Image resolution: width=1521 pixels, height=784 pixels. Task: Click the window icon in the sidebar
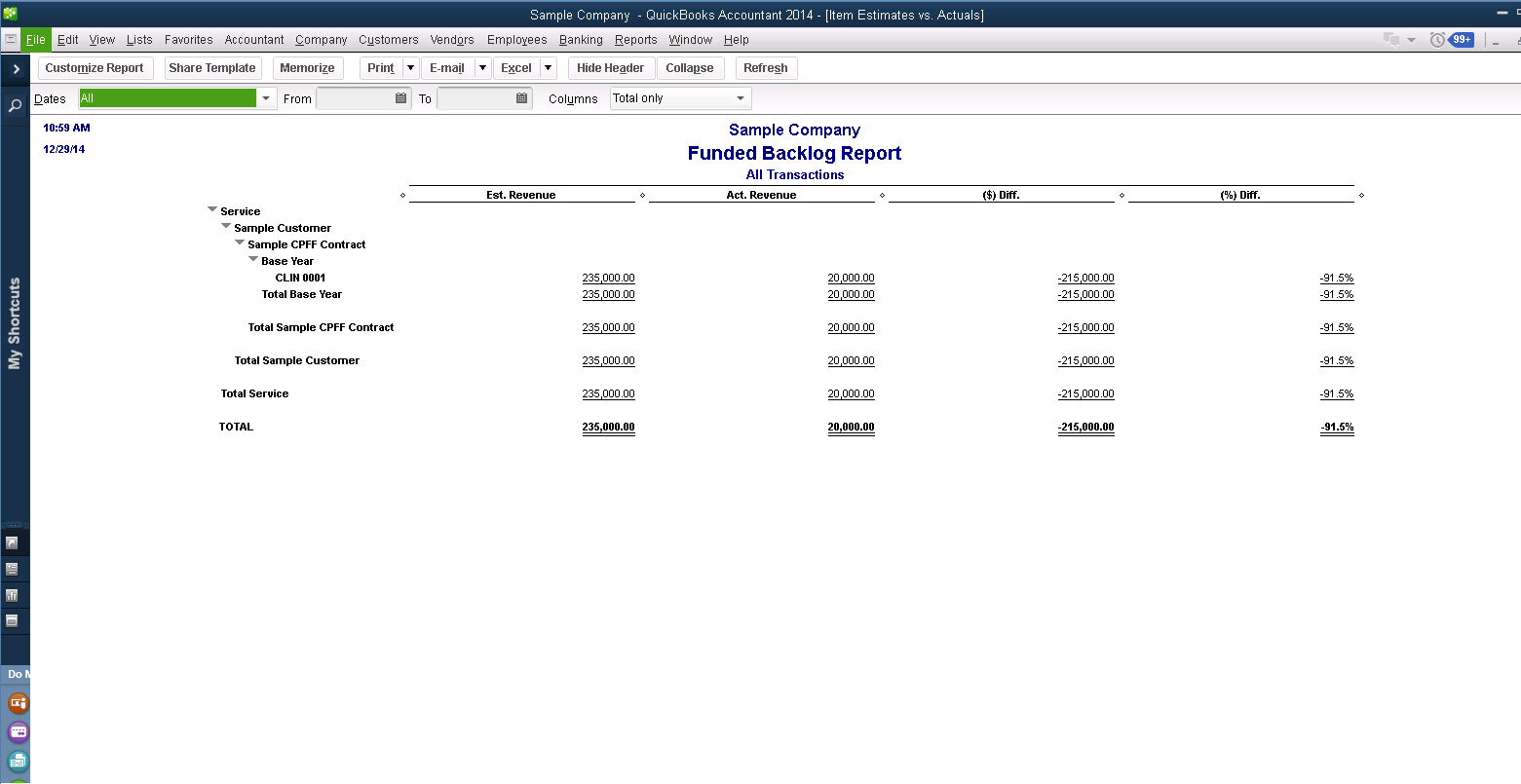coord(13,620)
